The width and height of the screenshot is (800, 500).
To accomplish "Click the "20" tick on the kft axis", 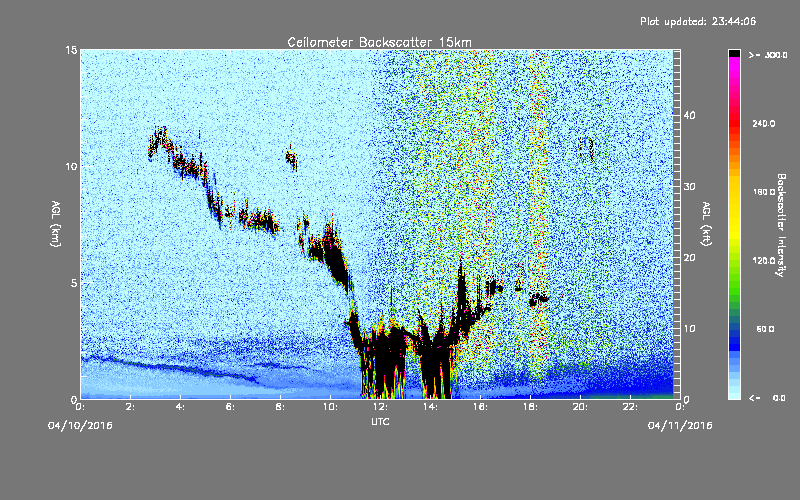I will coord(689,257).
